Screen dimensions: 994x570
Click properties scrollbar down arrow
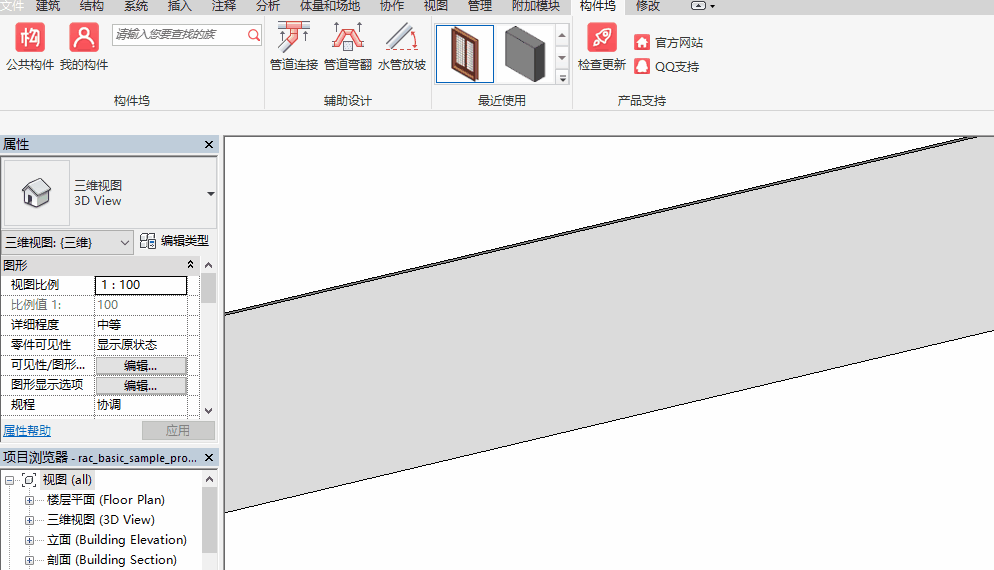[209, 411]
